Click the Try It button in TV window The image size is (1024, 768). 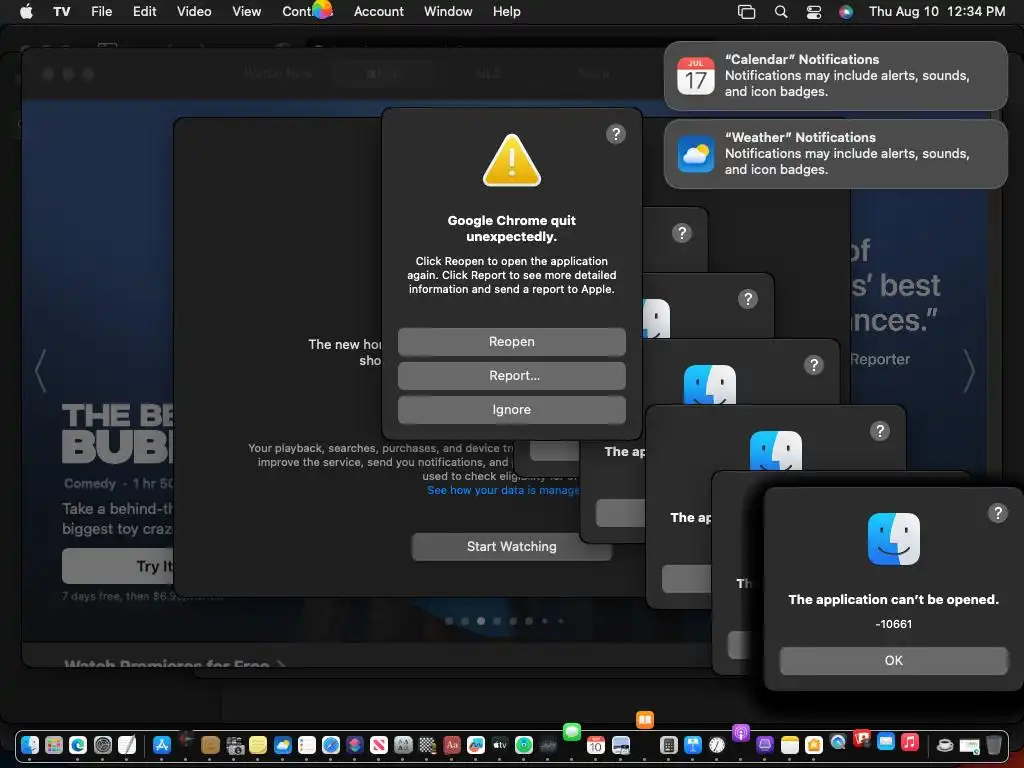(x=118, y=566)
